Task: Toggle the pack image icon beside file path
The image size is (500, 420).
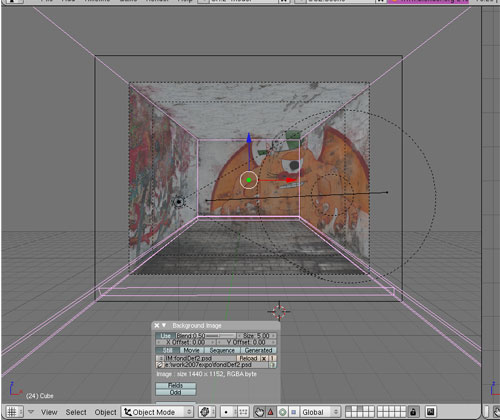Action: [160, 365]
